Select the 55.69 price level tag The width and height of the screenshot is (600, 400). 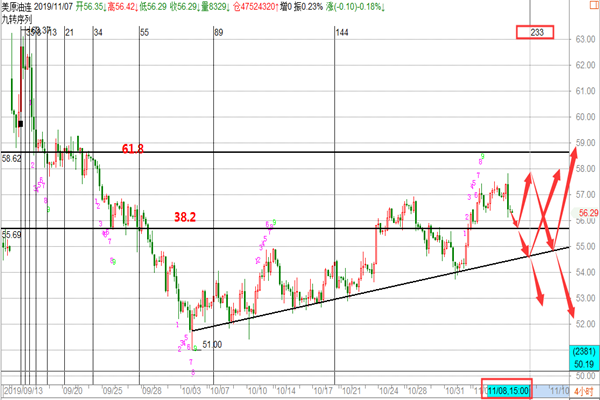coord(12,234)
